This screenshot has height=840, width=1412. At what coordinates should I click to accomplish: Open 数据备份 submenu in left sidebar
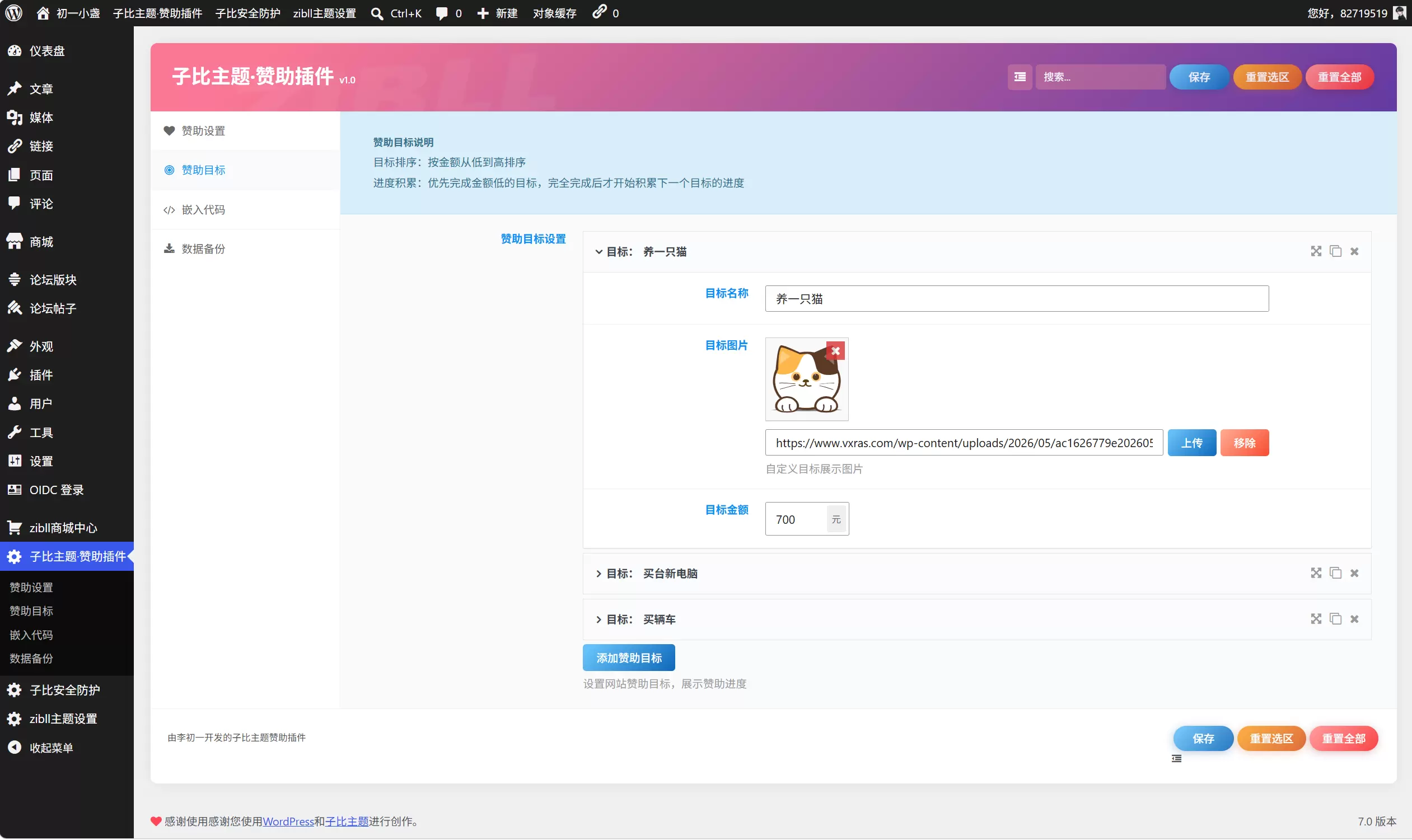(x=32, y=658)
